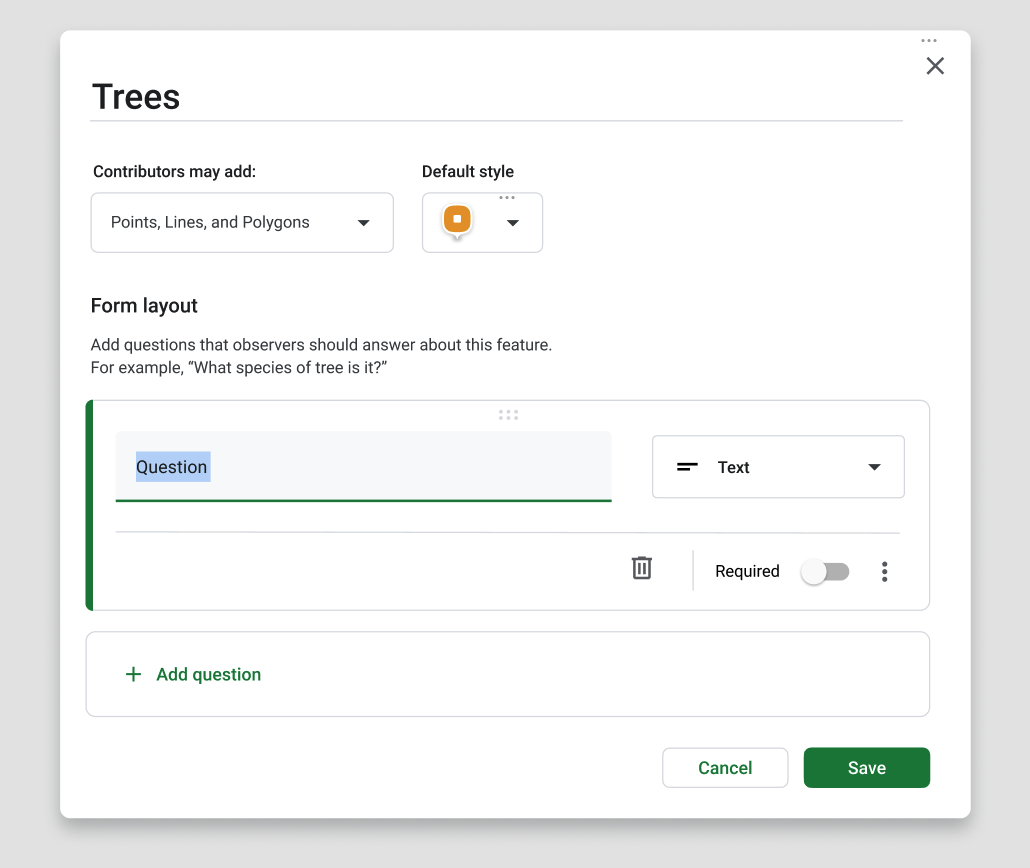This screenshot has height=868, width=1030.
Task: Open the Text question type dropdown
Action: coord(778,467)
